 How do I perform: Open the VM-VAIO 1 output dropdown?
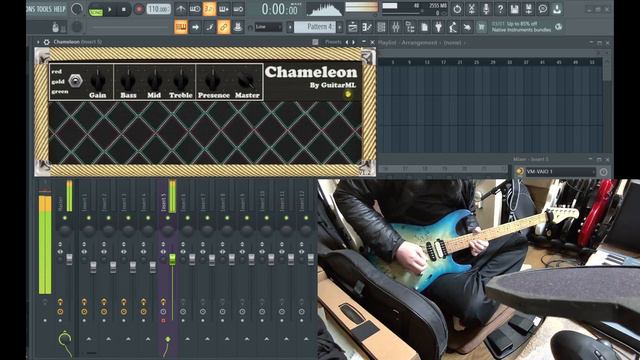[560, 172]
